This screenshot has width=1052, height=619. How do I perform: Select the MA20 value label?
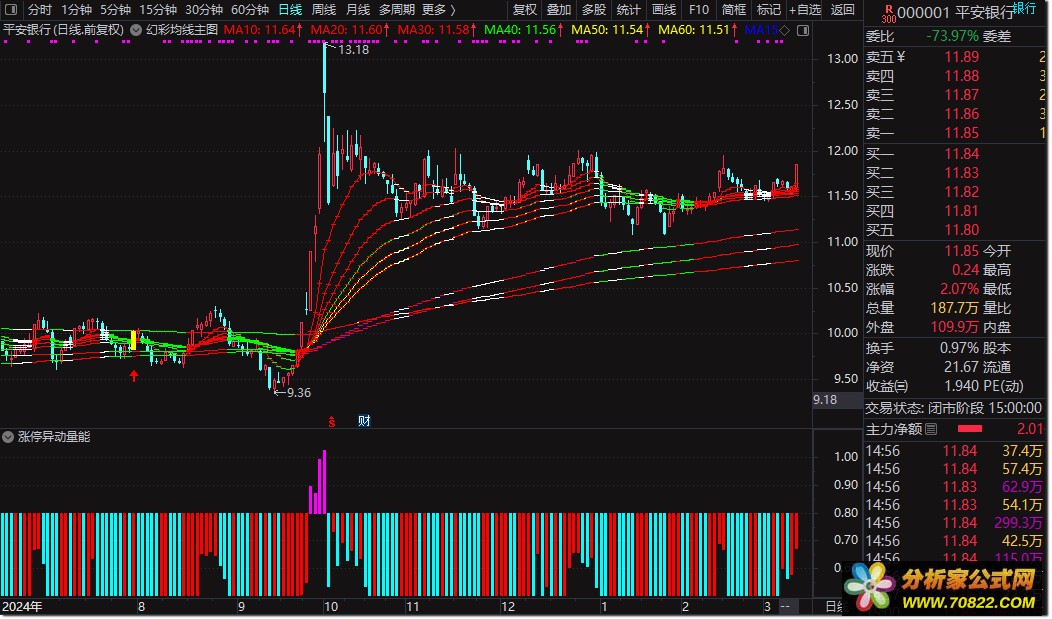pos(350,30)
